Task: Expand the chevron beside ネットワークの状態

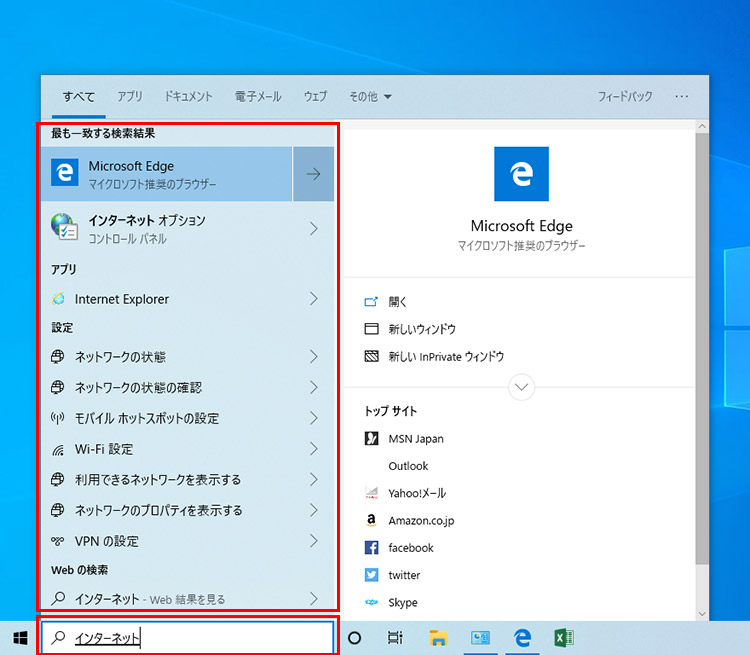Action: [x=313, y=357]
